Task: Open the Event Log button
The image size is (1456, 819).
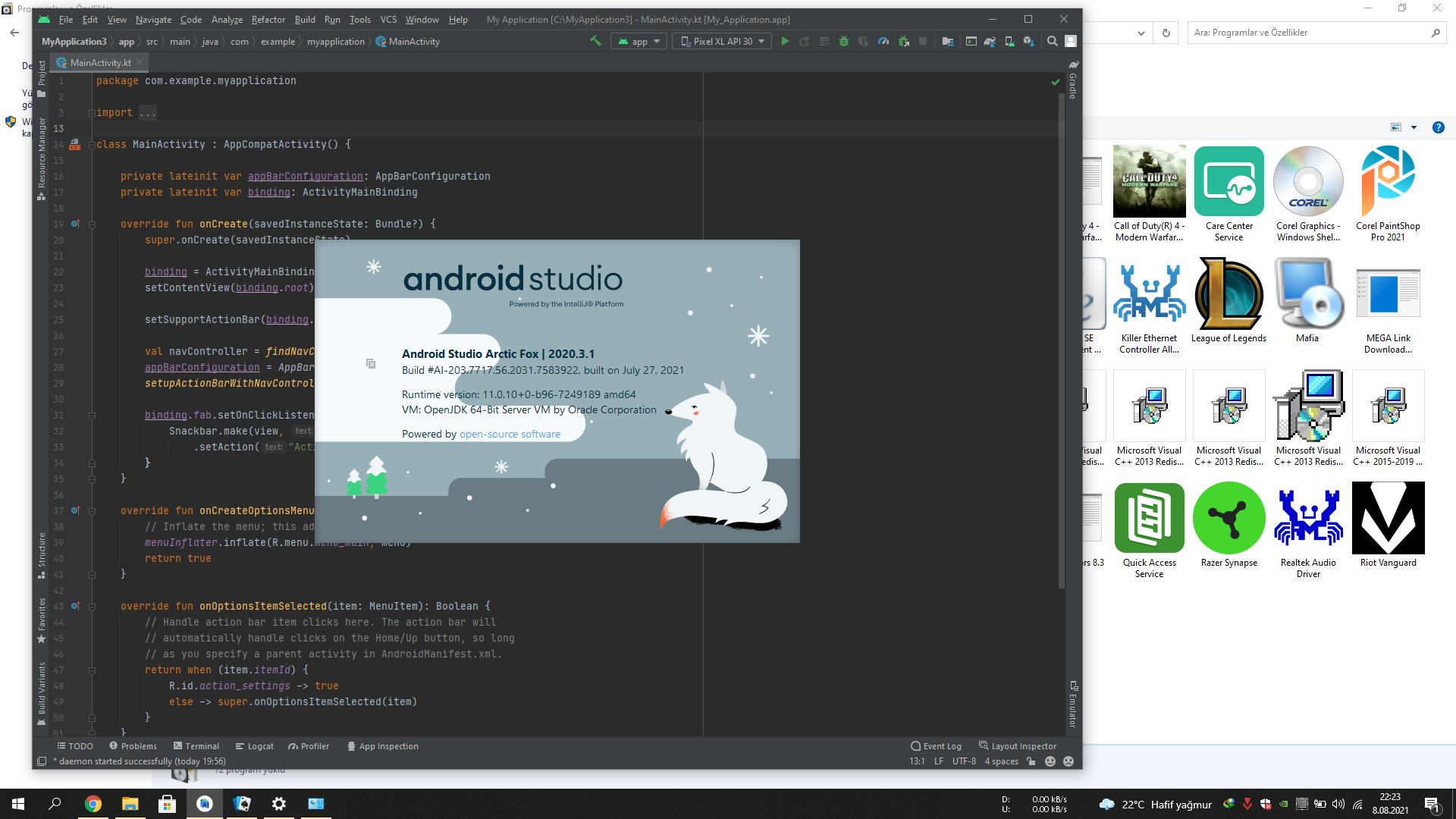Action: tap(936, 746)
